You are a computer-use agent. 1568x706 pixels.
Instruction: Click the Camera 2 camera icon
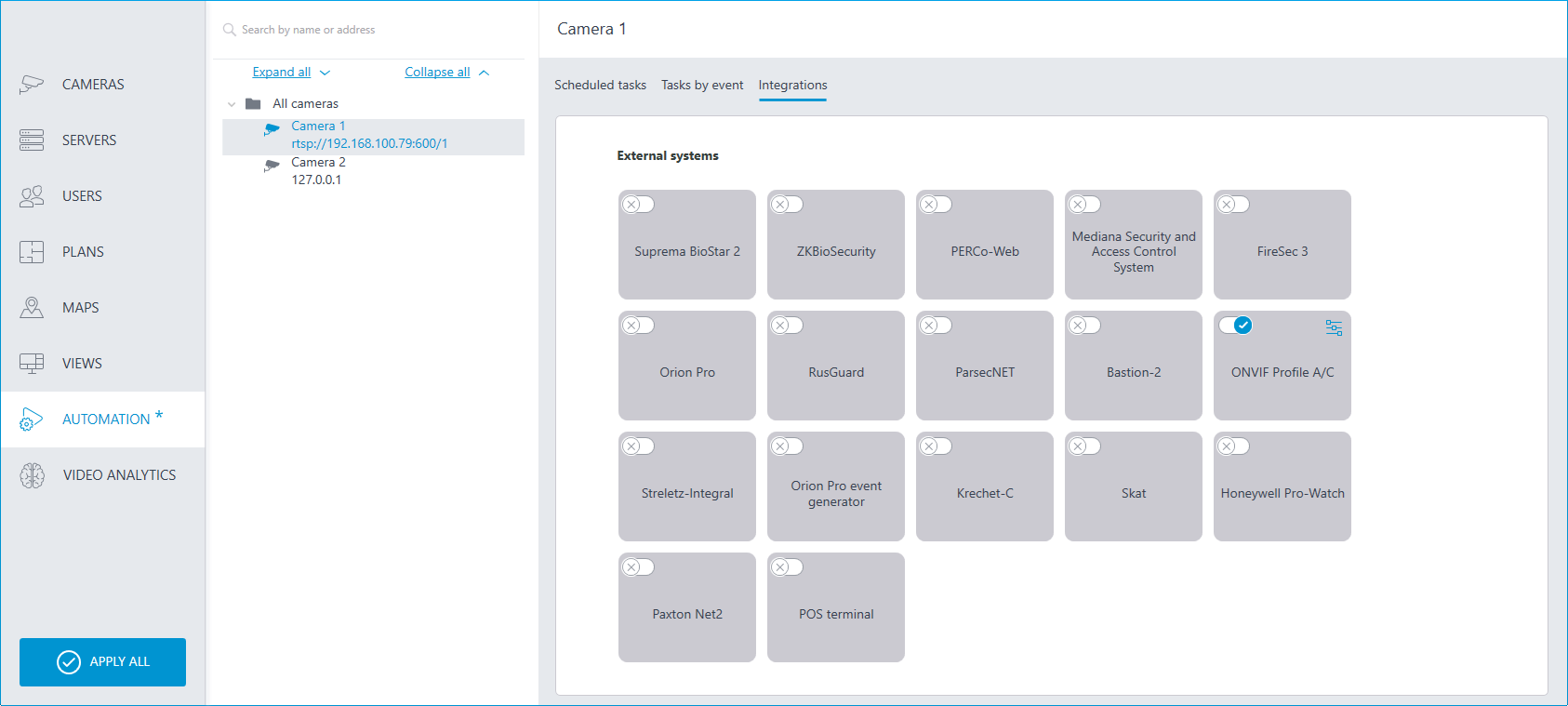tap(272, 166)
